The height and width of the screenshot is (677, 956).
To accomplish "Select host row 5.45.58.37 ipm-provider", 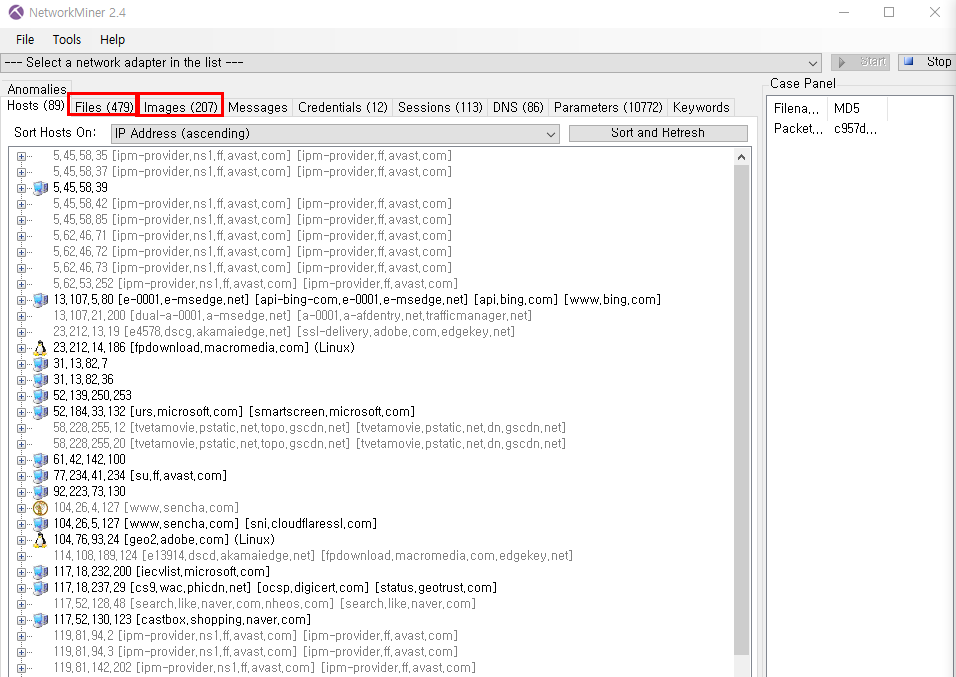I will point(252,172).
